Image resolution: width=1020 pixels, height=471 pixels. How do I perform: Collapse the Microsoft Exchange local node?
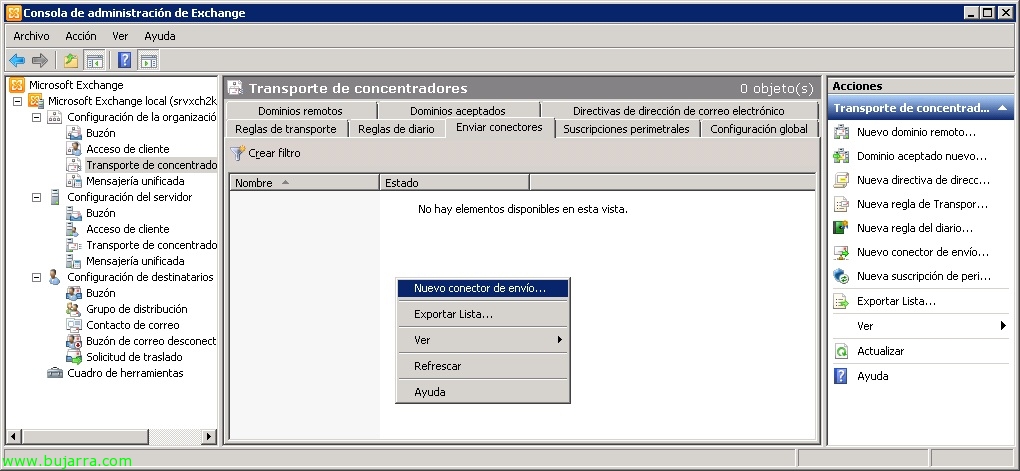coord(18,101)
